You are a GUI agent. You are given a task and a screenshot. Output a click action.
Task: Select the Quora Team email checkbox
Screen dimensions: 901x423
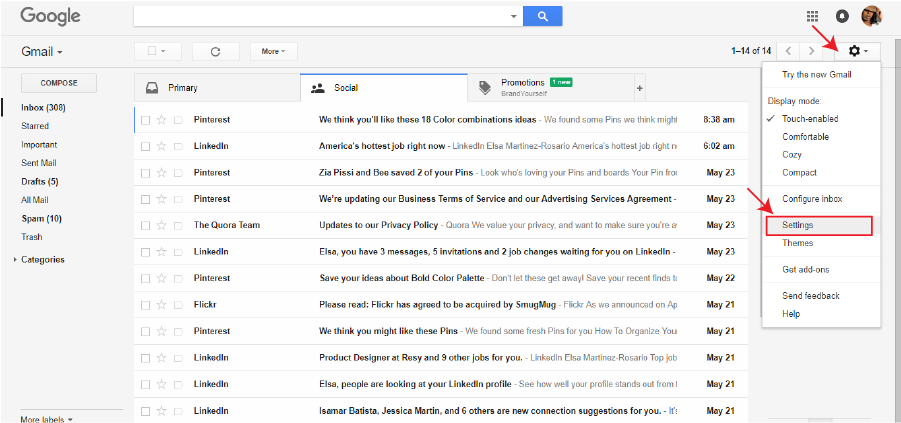(x=145, y=225)
